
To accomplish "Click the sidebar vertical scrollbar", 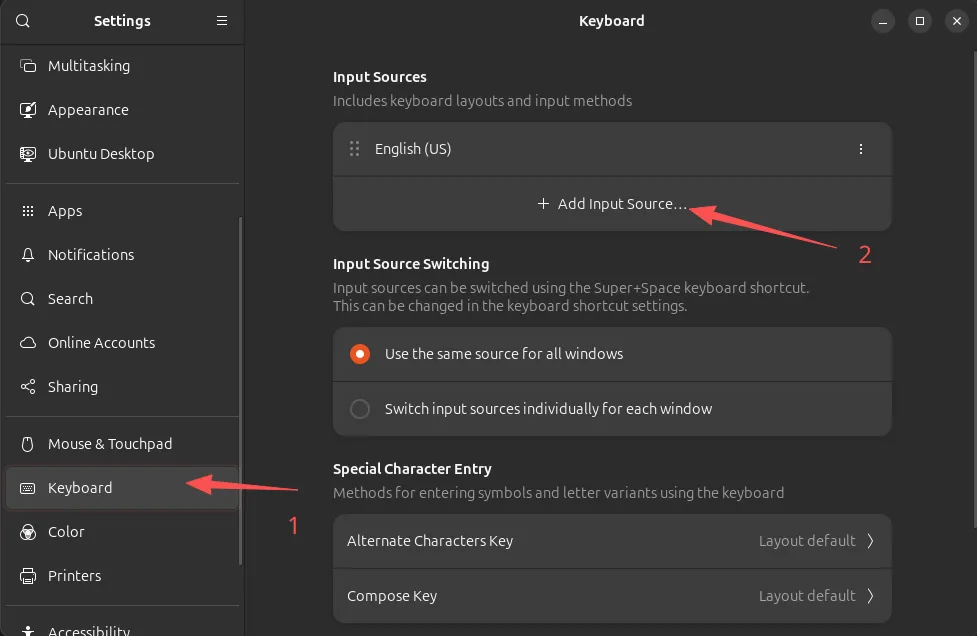I will (240, 390).
